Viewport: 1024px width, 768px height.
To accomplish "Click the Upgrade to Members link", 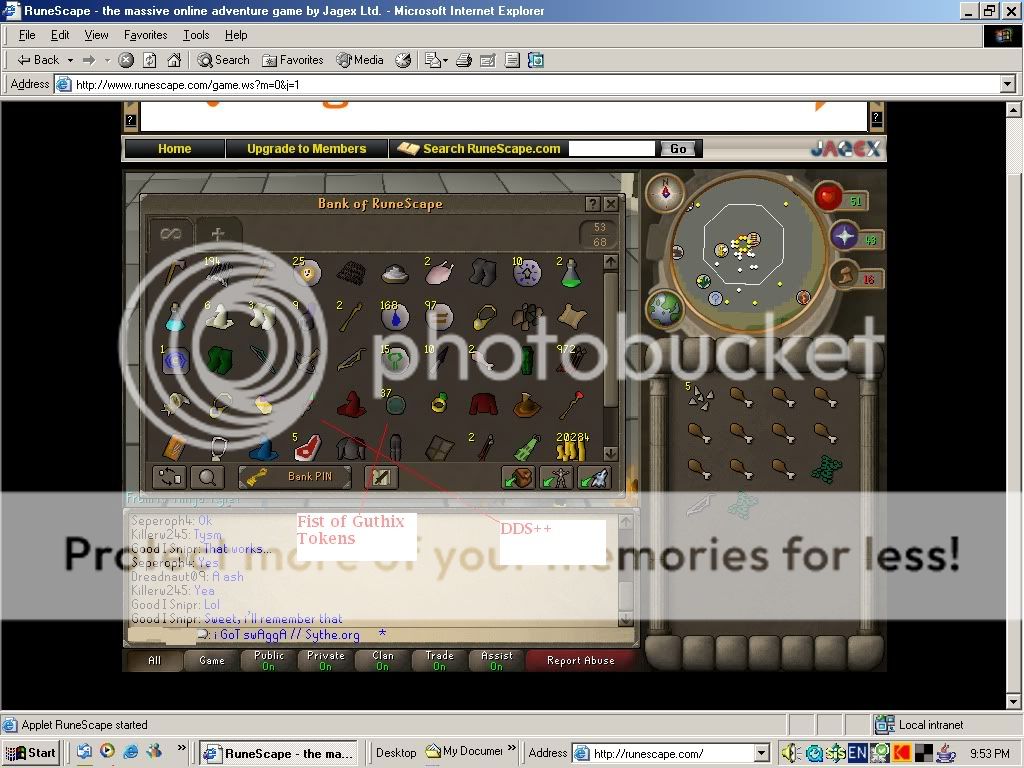I will 306,149.
